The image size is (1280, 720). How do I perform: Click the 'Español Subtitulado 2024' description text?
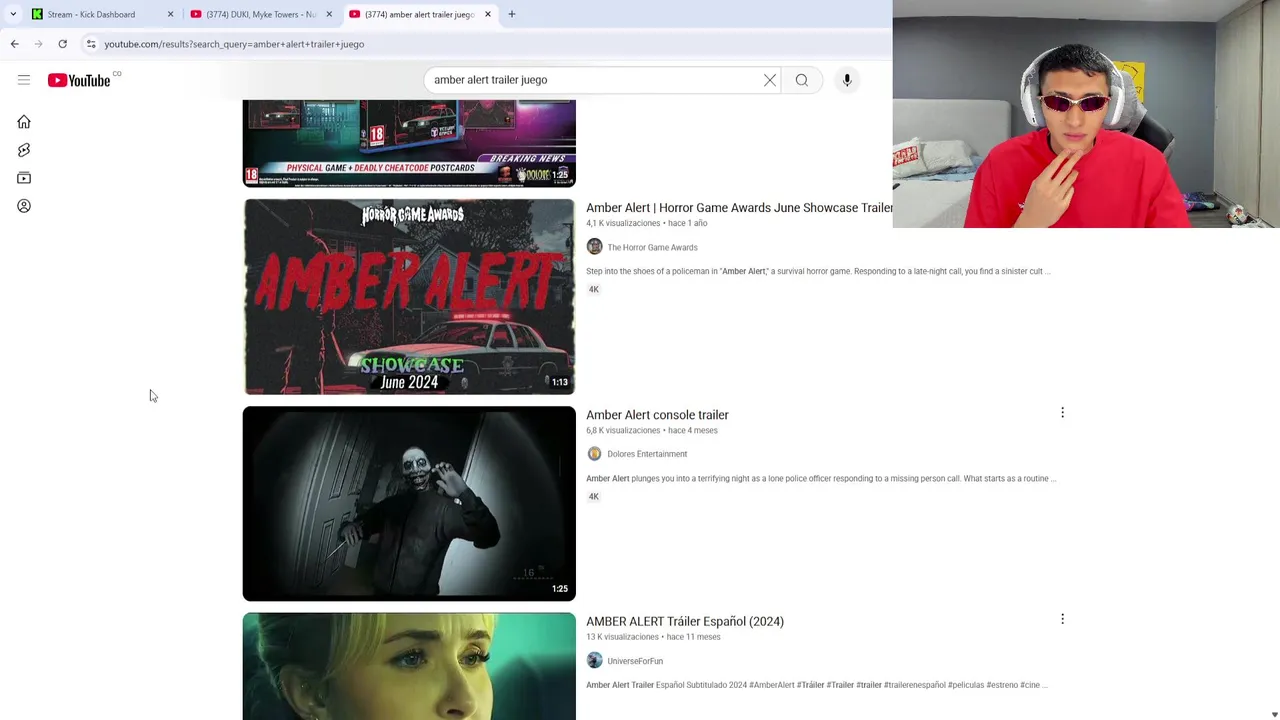[817, 685]
